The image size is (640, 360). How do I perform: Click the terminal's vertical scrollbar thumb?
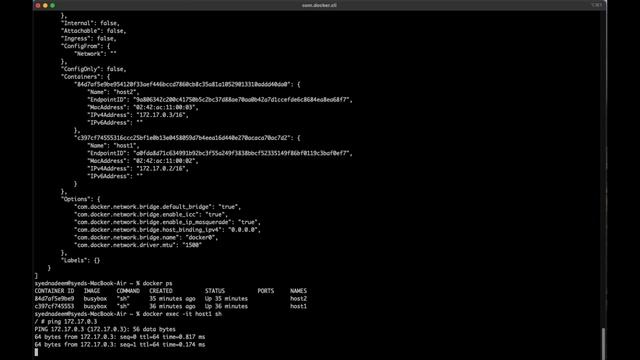click(x=603, y=343)
